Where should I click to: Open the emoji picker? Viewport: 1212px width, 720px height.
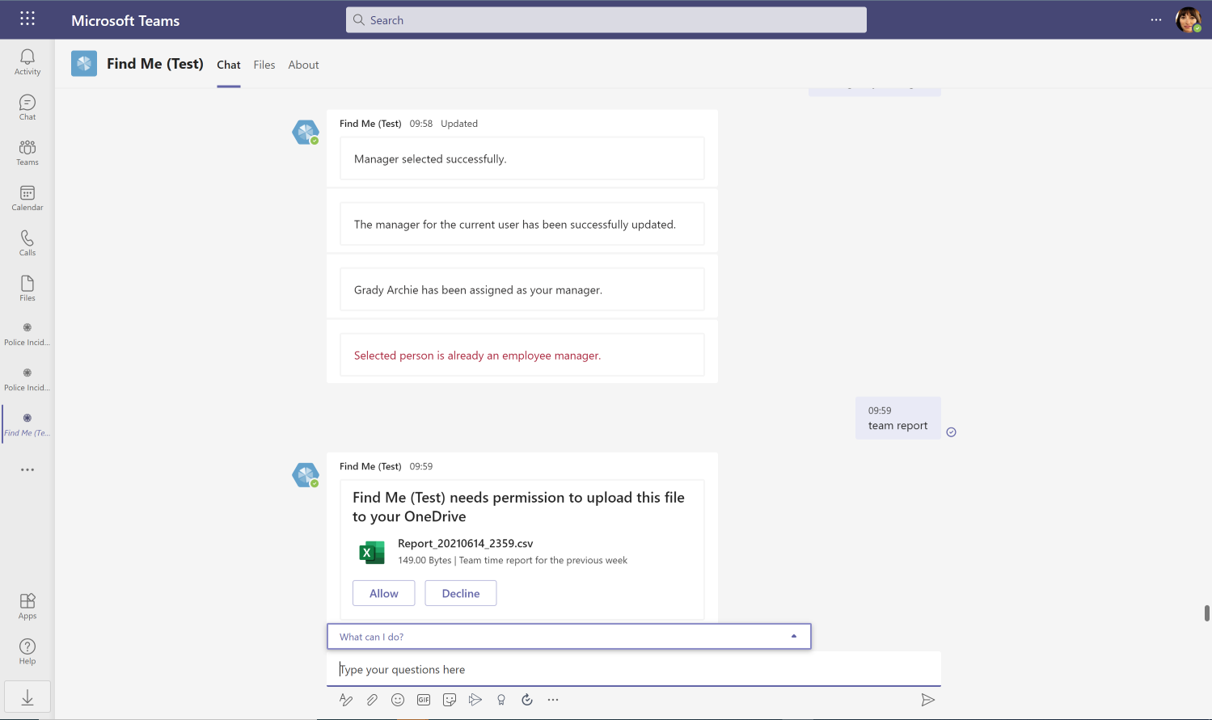click(x=398, y=700)
